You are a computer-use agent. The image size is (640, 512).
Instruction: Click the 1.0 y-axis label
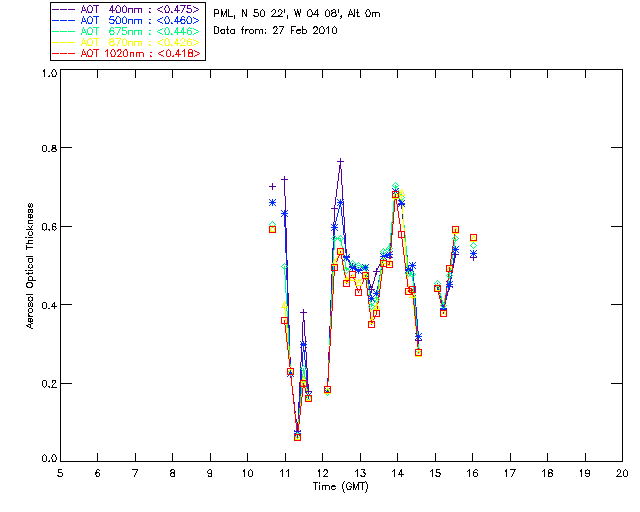click(49, 73)
